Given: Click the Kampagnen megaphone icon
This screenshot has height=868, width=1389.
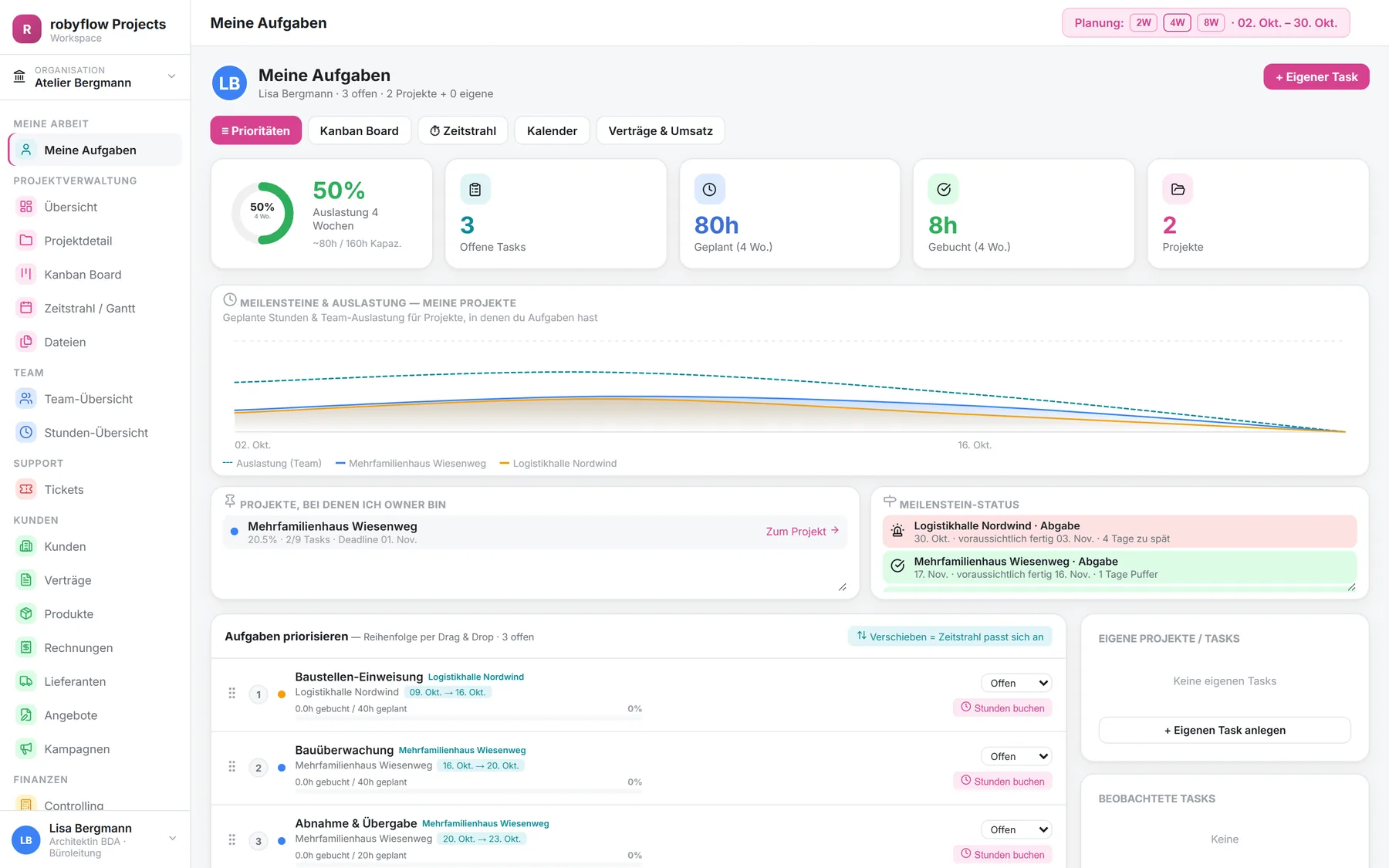Looking at the screenshot, I should click(26, 749).
